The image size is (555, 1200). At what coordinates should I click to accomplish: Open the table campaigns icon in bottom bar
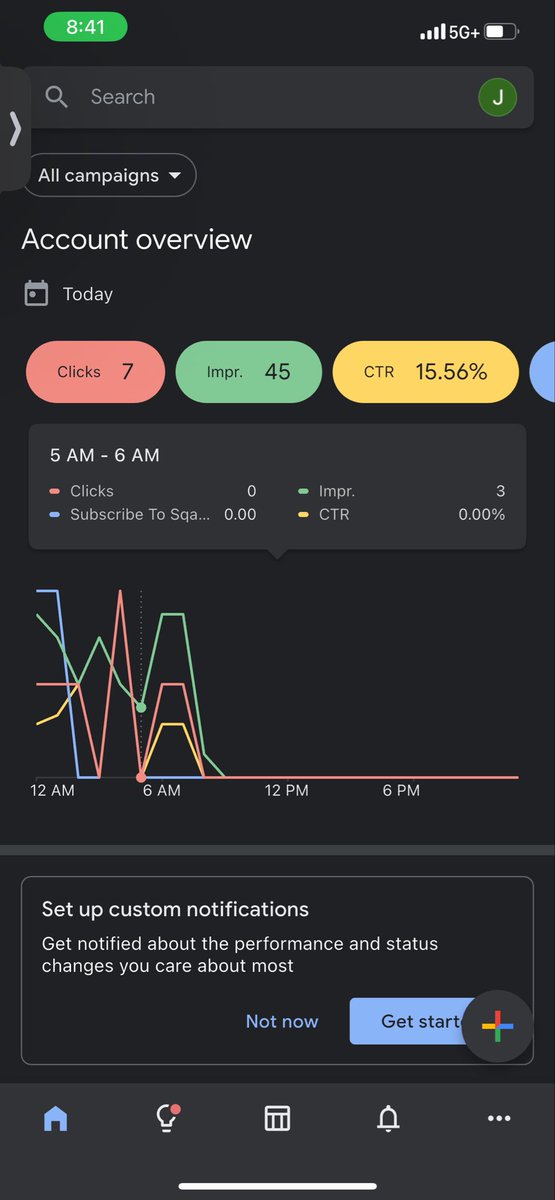coord(277,1119)
